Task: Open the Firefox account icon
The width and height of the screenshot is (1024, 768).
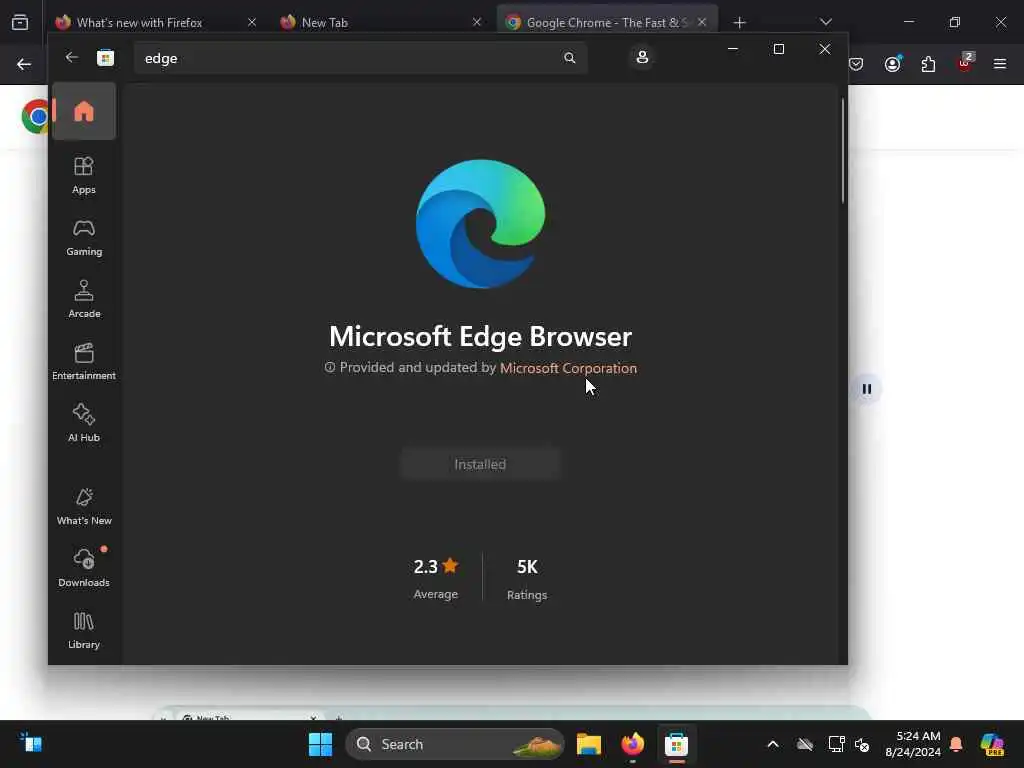Action: click(892, 64)
